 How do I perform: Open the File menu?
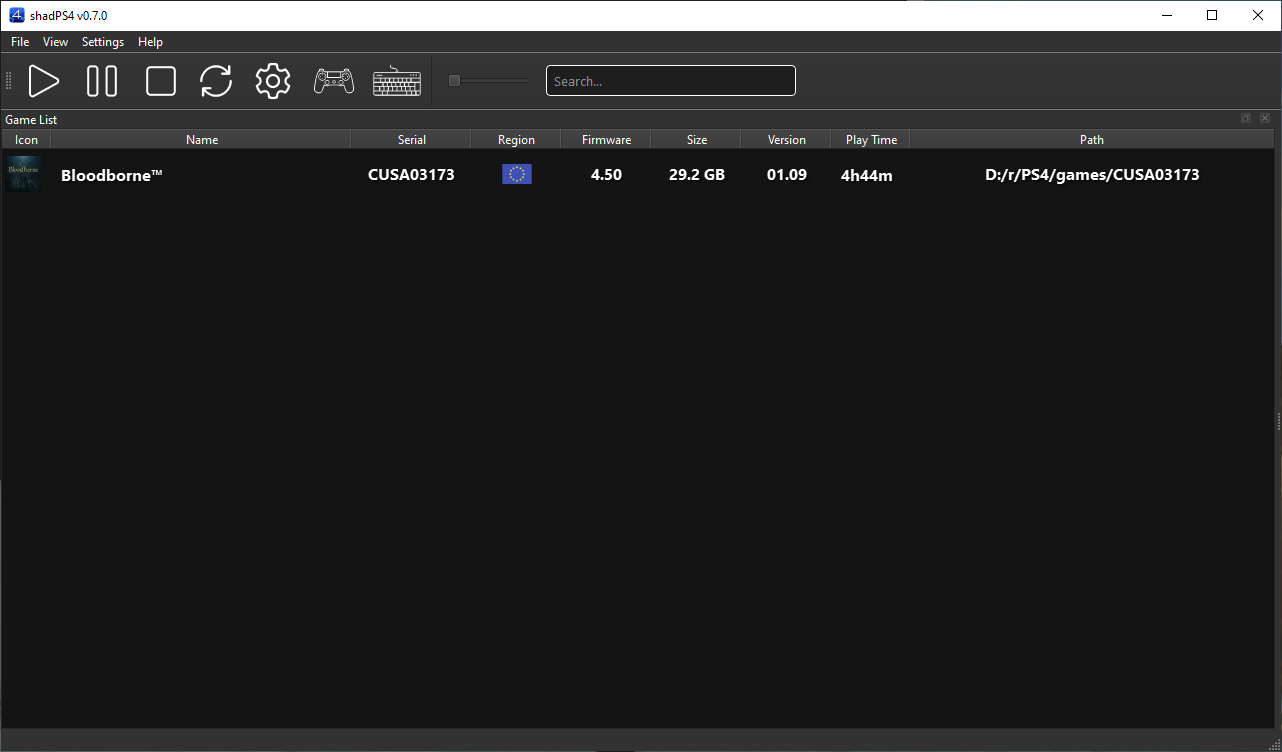(x=20, y=42)
